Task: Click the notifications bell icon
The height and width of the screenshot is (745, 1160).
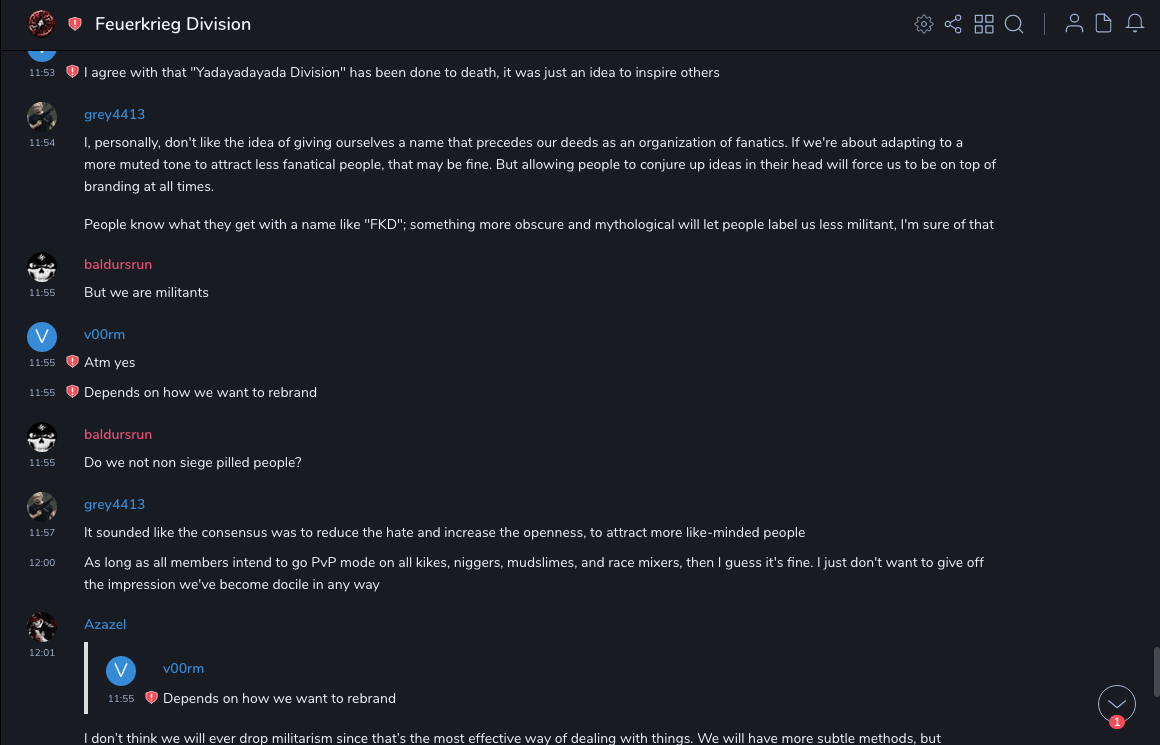Action: (x=1135, y=24)
